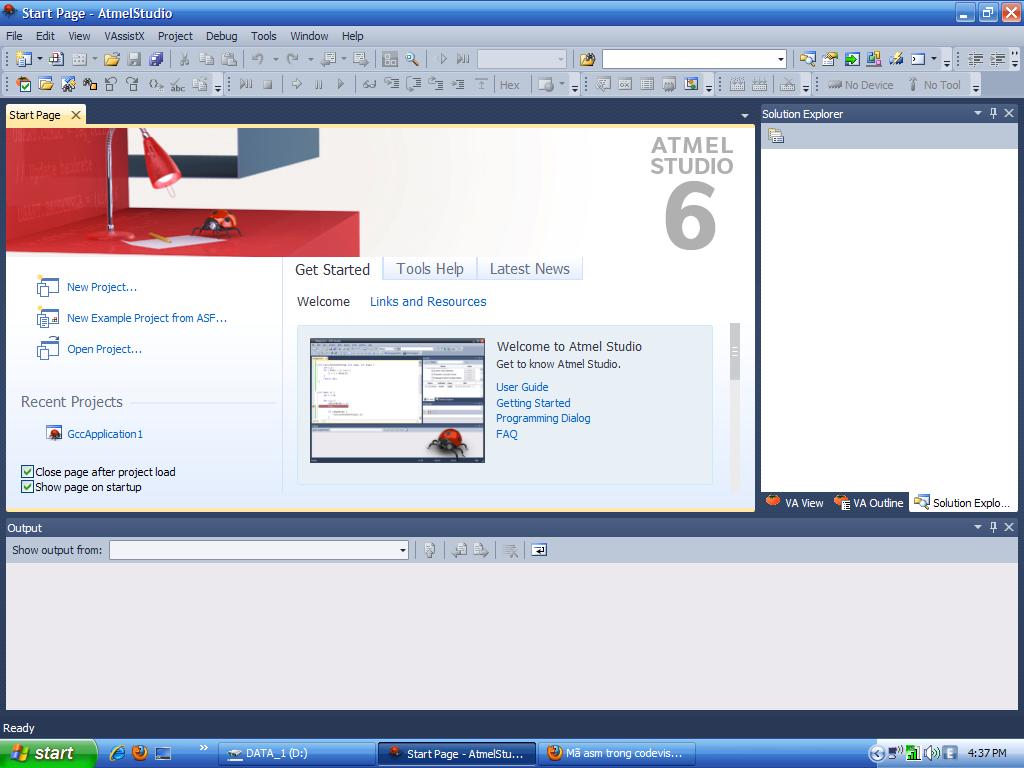Open the Tools menu
Screen dimensions: 1024x768
[264, 36]
